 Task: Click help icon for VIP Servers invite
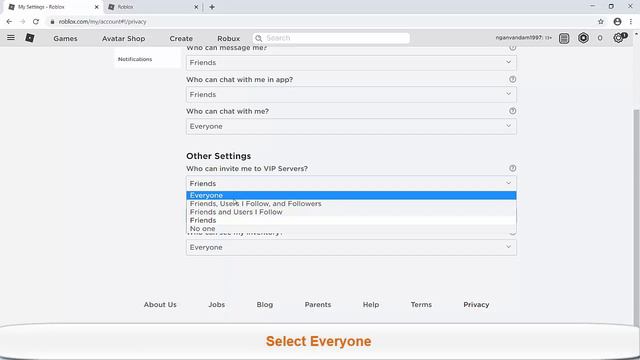[x=513, y=168]
